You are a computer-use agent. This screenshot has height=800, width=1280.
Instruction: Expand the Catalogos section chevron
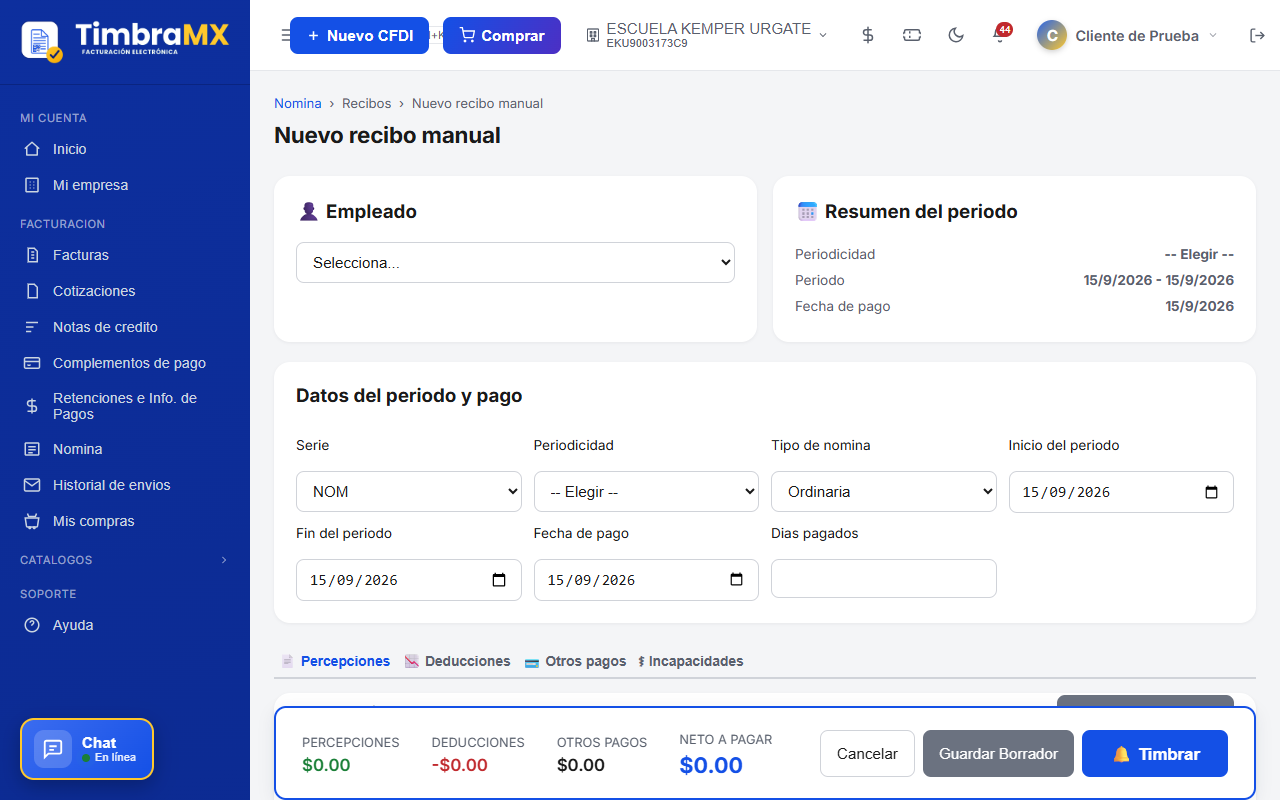(224, 560)
